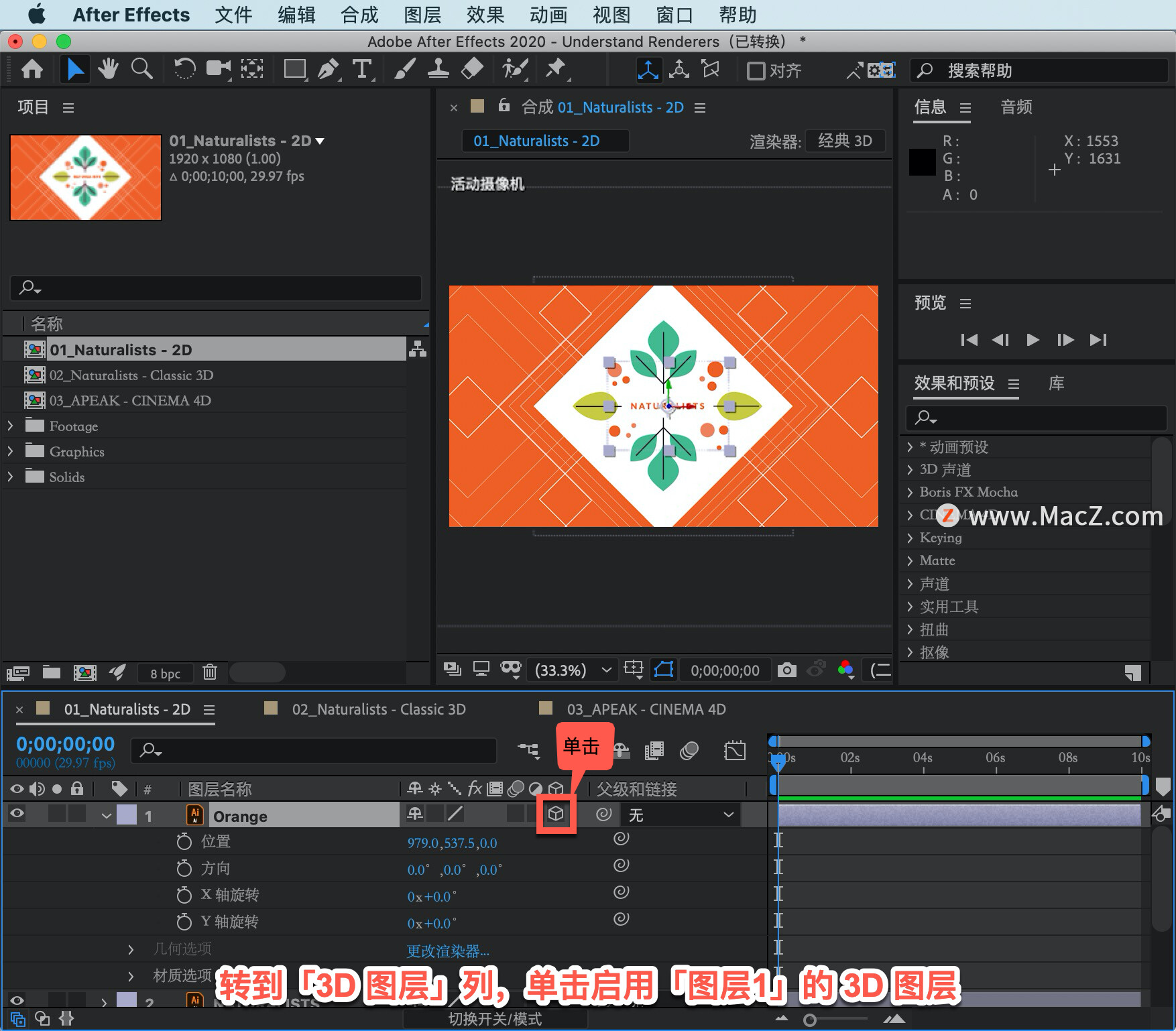Select the Pen tool
This screenshot has width=1176, height=1031.
(329, 69)
